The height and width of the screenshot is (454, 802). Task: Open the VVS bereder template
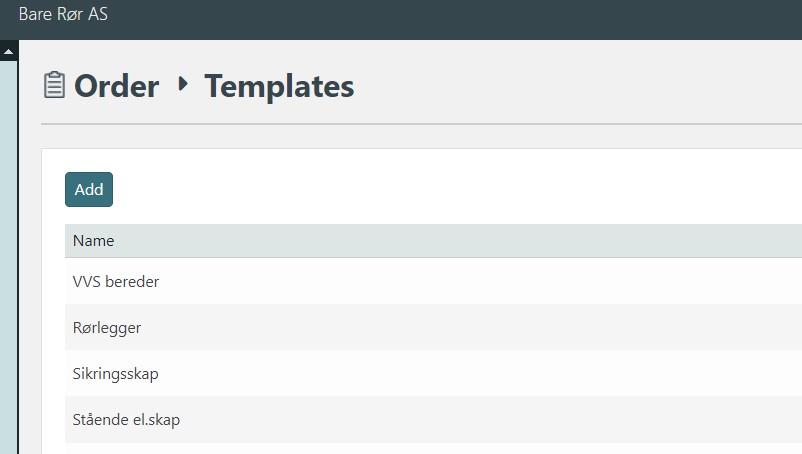[x=116, y=282]
